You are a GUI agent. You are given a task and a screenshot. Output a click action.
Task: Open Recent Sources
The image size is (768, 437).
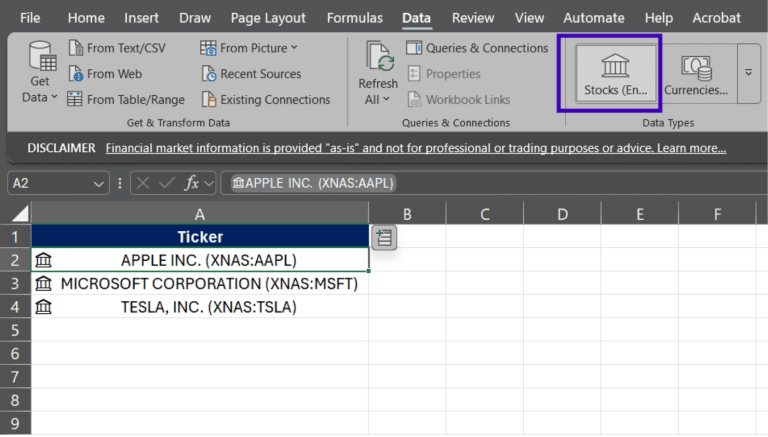tap(252, 74)
